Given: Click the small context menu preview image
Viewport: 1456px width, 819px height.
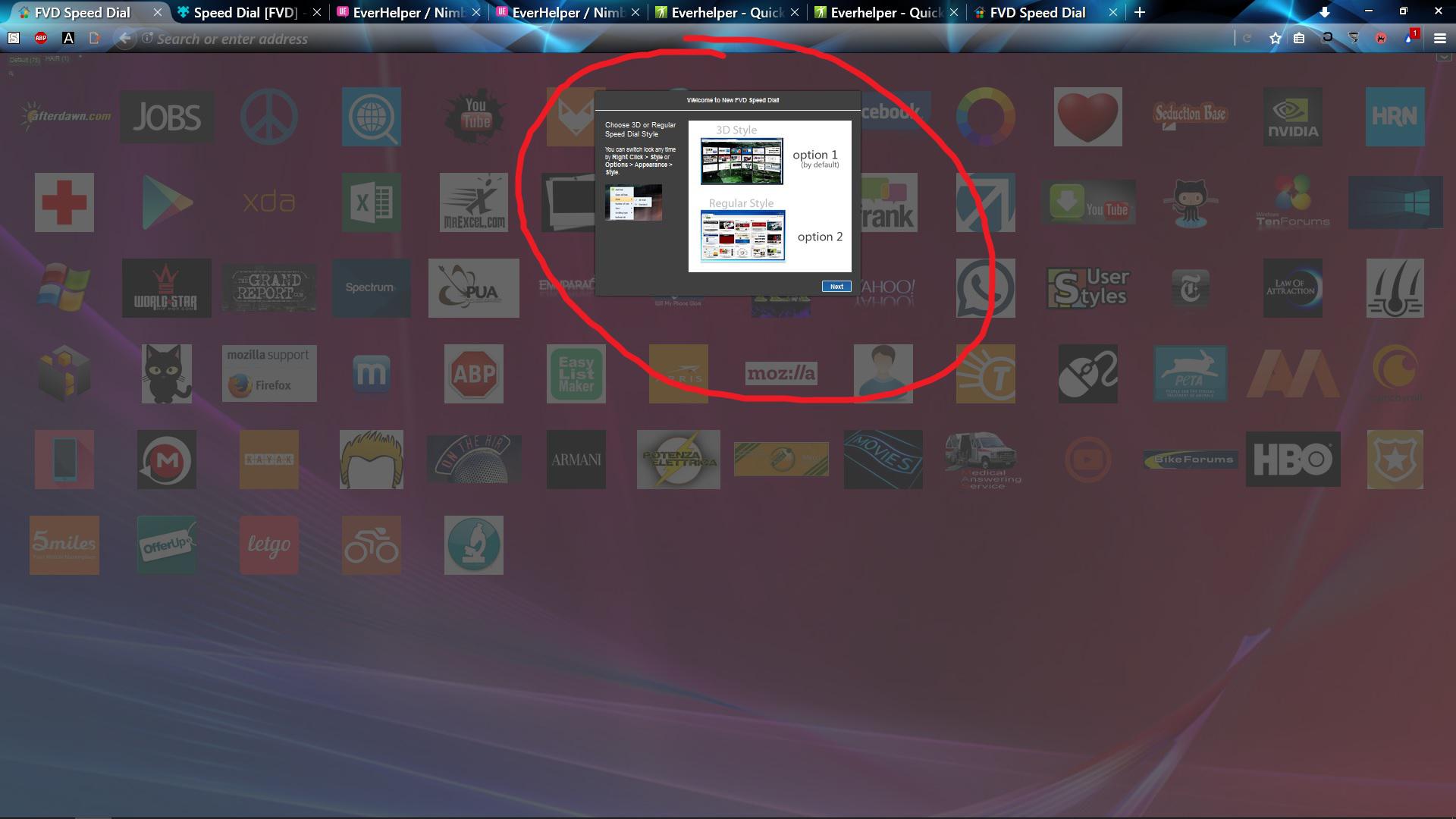Looking at the screenshot, I should (633, 202).
